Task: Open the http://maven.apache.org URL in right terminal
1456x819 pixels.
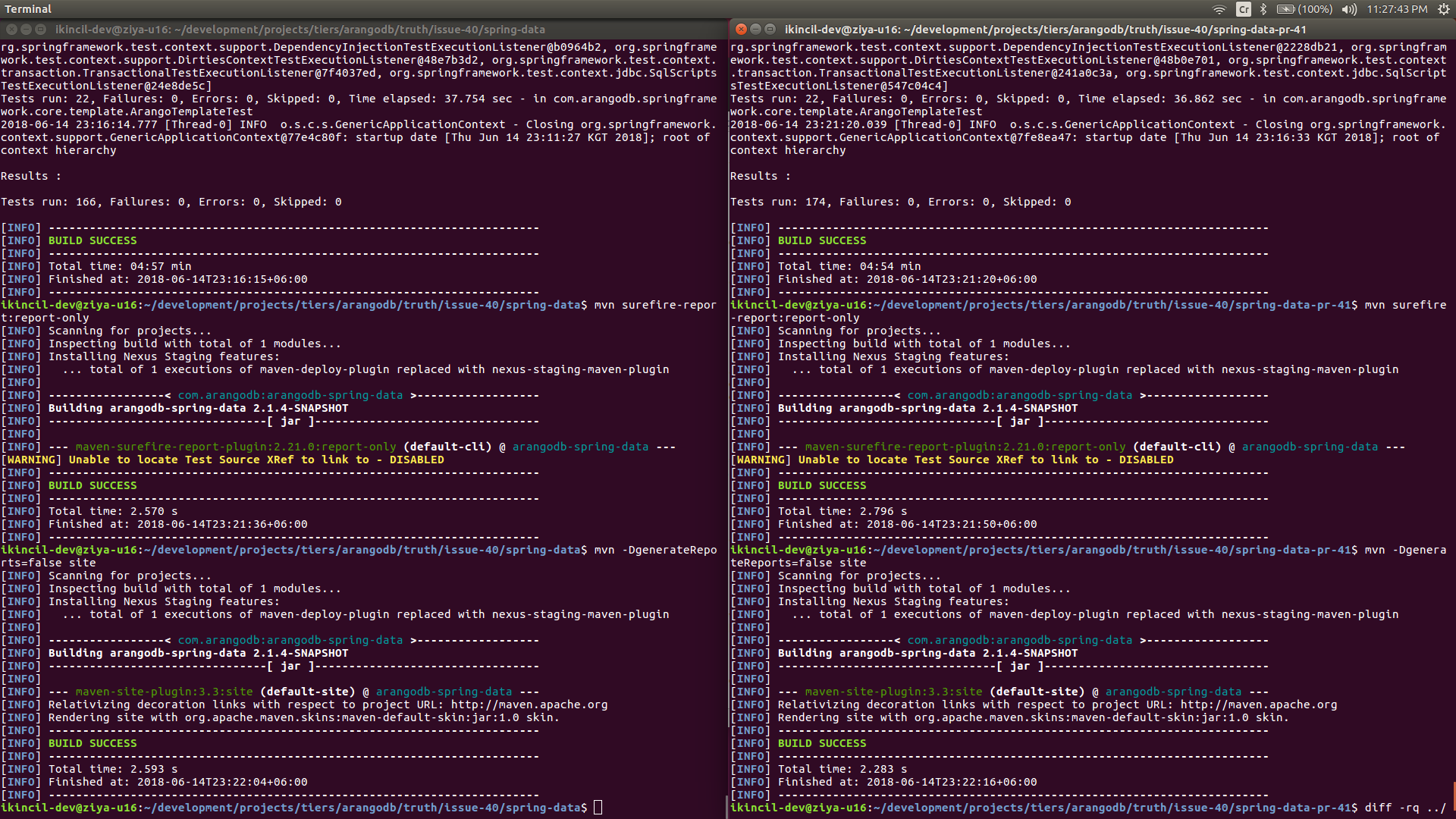Action: pos(1259,704)
